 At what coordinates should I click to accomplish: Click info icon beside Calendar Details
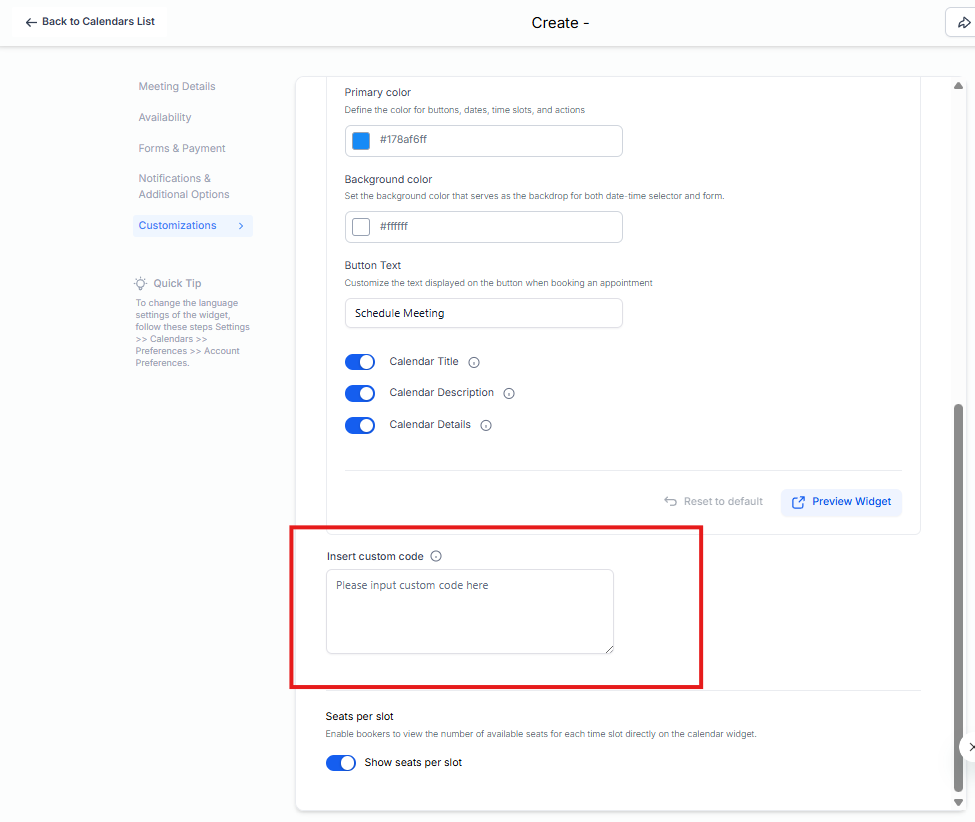click(x=486, y=425)
